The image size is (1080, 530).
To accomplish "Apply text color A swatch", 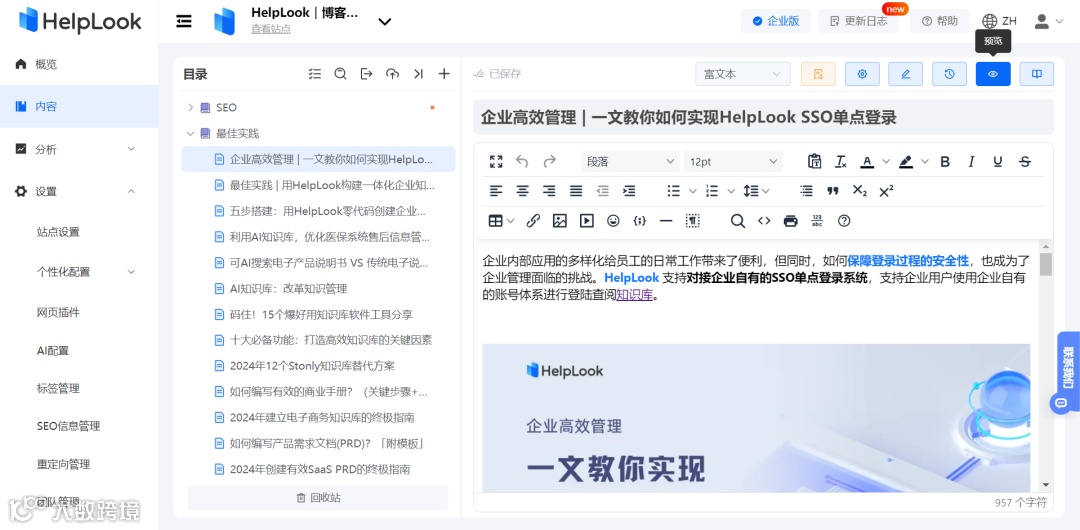I will pyautogui.click(x=867, y=161).
